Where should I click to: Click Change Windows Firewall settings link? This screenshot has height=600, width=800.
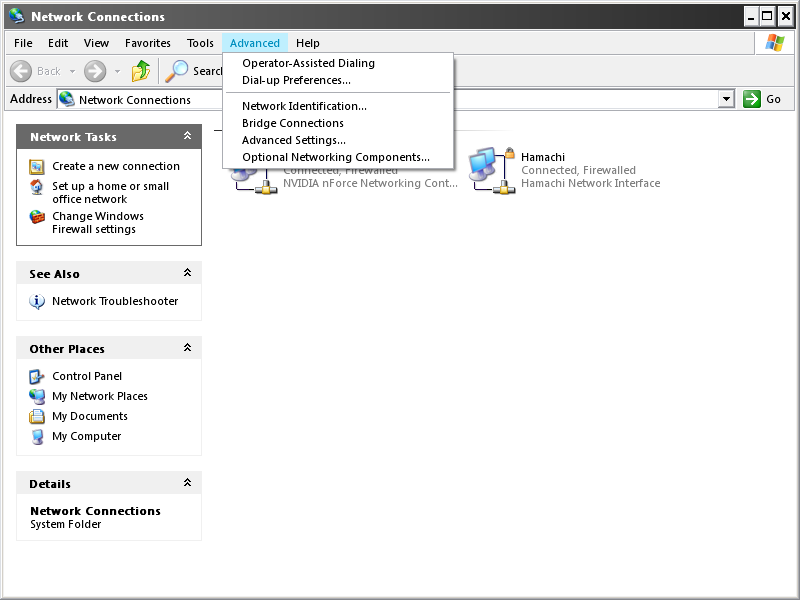tap(98, 223)
